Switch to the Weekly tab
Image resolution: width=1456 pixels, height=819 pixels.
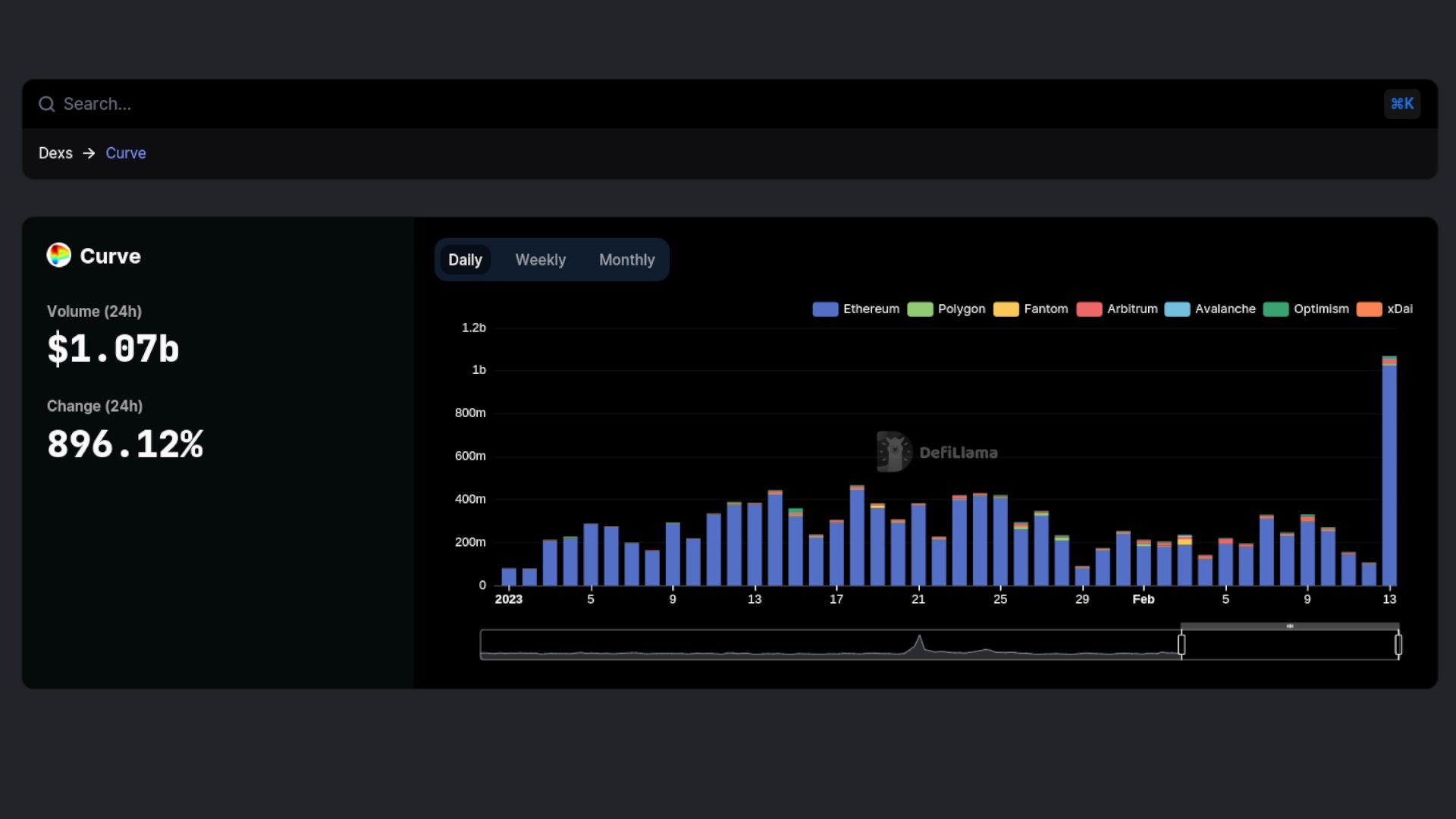click(541, 260)
